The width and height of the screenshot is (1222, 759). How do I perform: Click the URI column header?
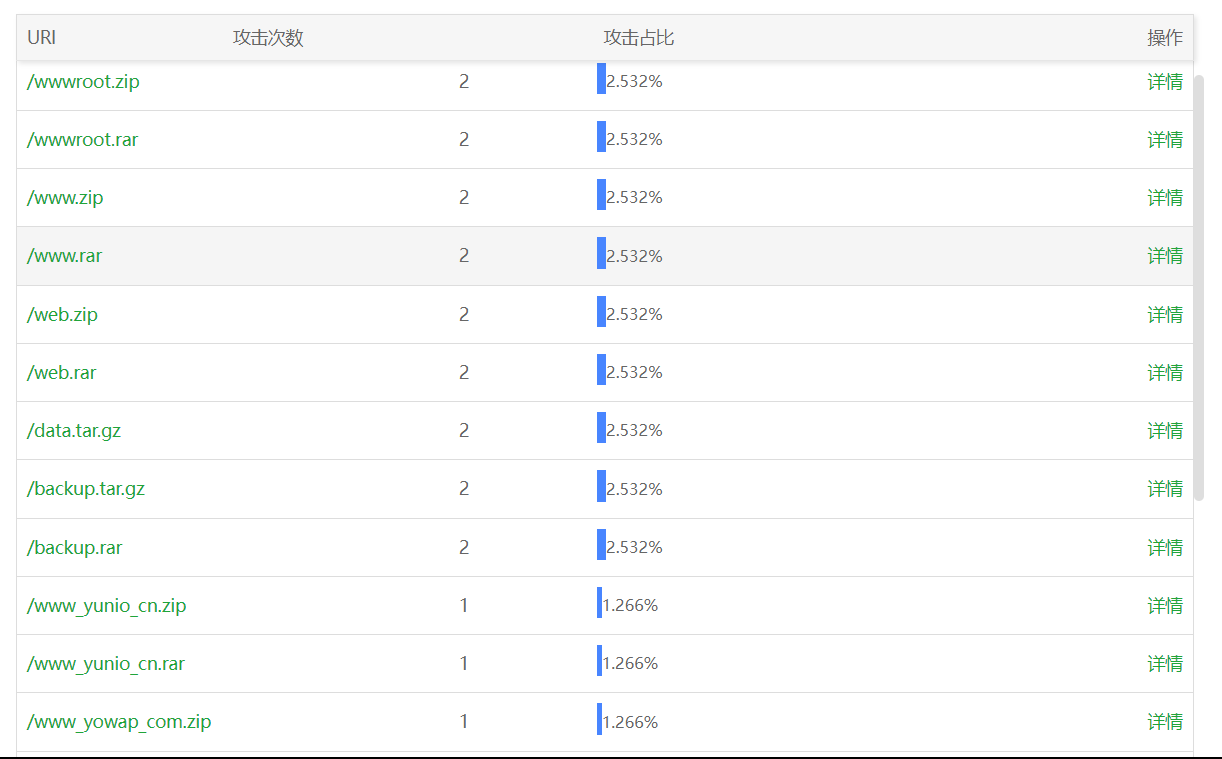coord(41,38)
